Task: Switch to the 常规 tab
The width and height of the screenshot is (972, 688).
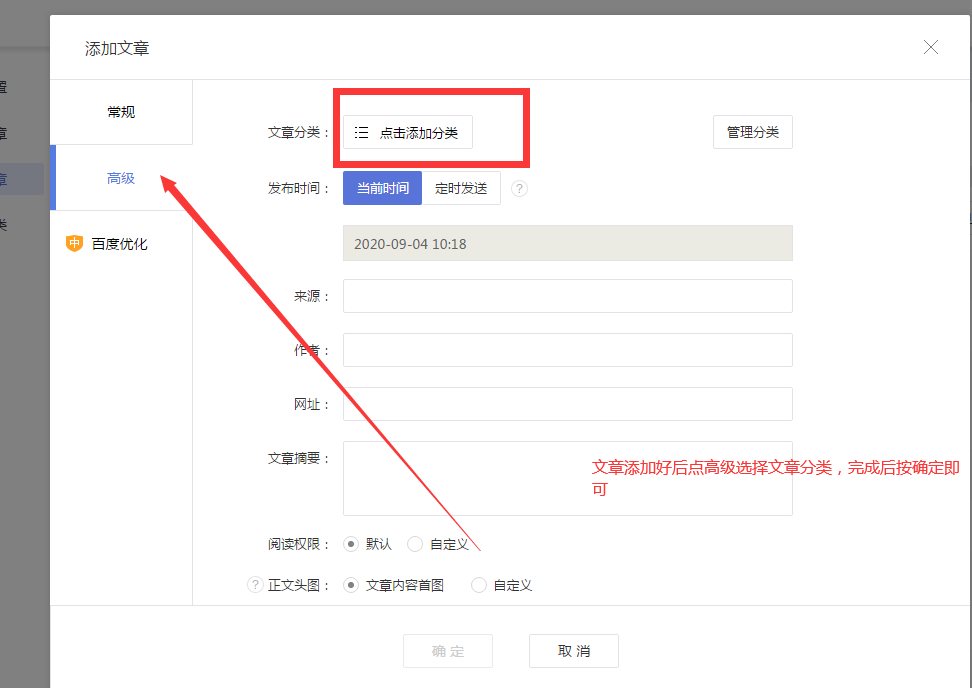Action: click(121, 112)
